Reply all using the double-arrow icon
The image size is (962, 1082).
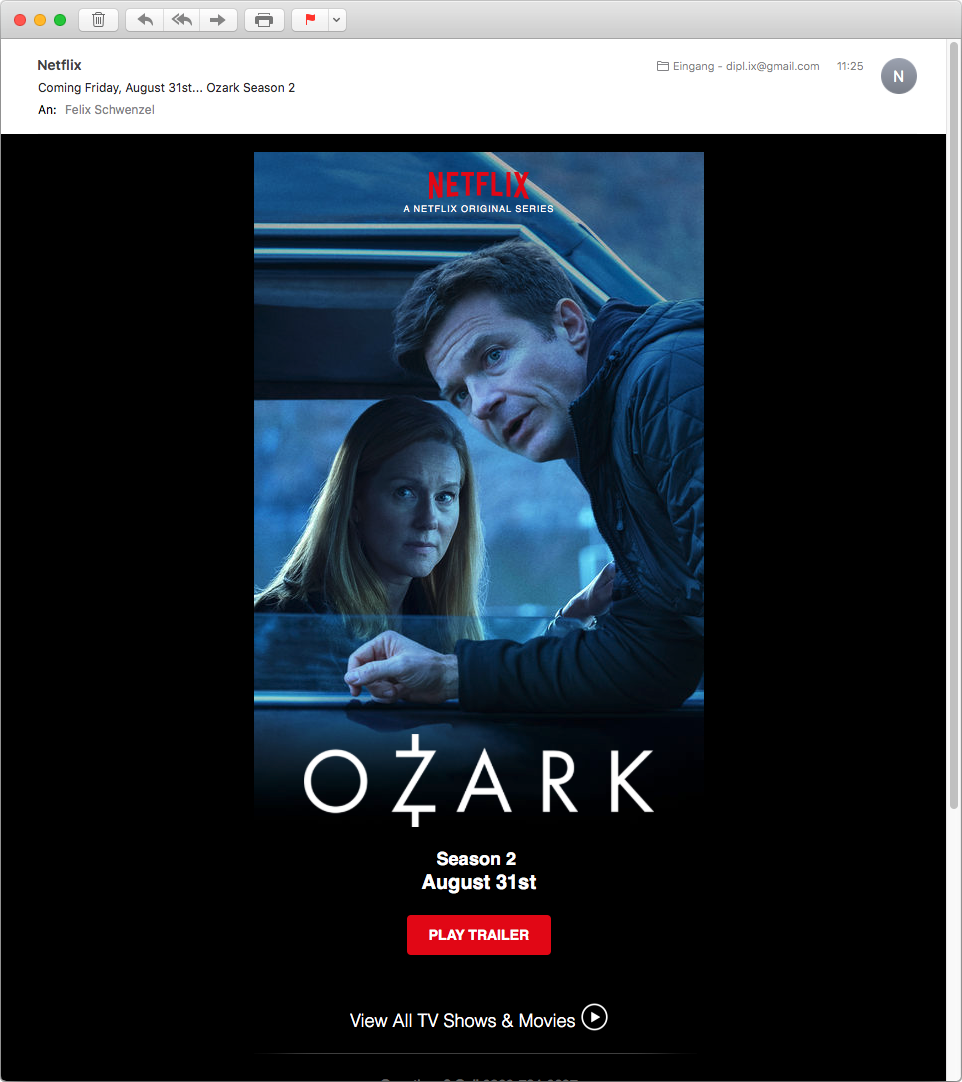pyautogui.click(x=181, y=20)
